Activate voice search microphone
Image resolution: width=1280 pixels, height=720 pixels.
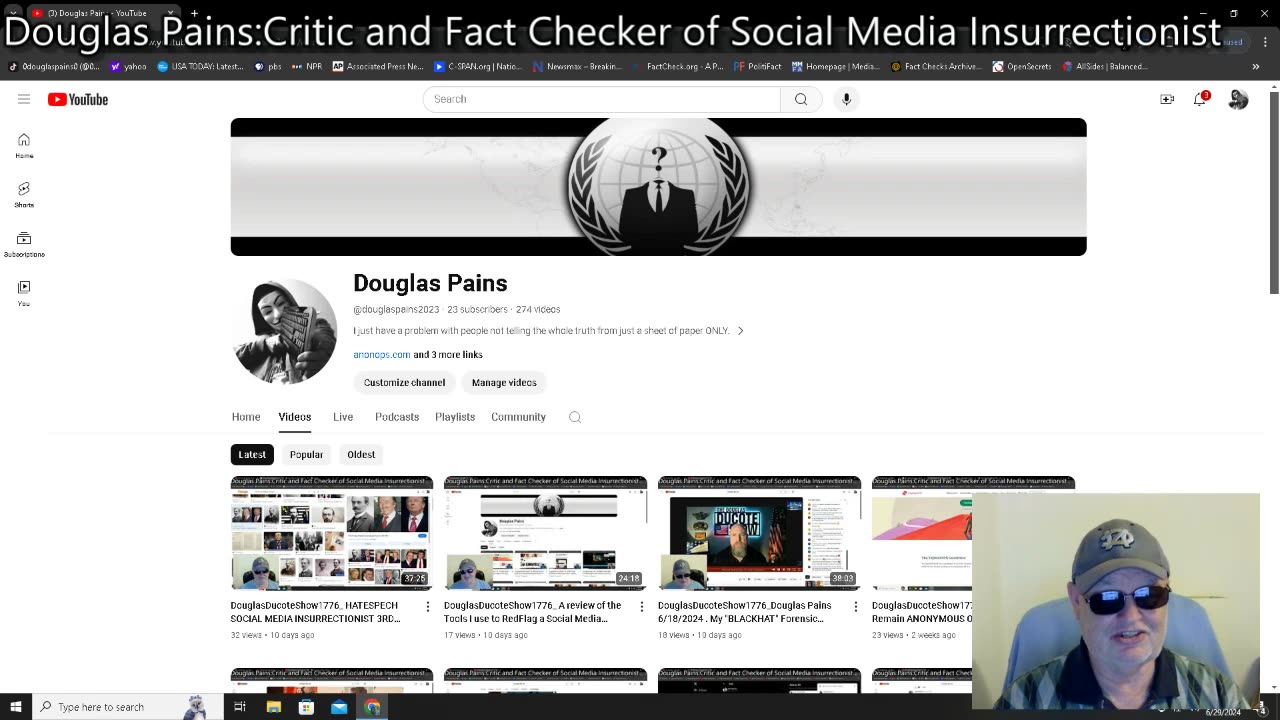pyautogui.click(x=846, y=99)
